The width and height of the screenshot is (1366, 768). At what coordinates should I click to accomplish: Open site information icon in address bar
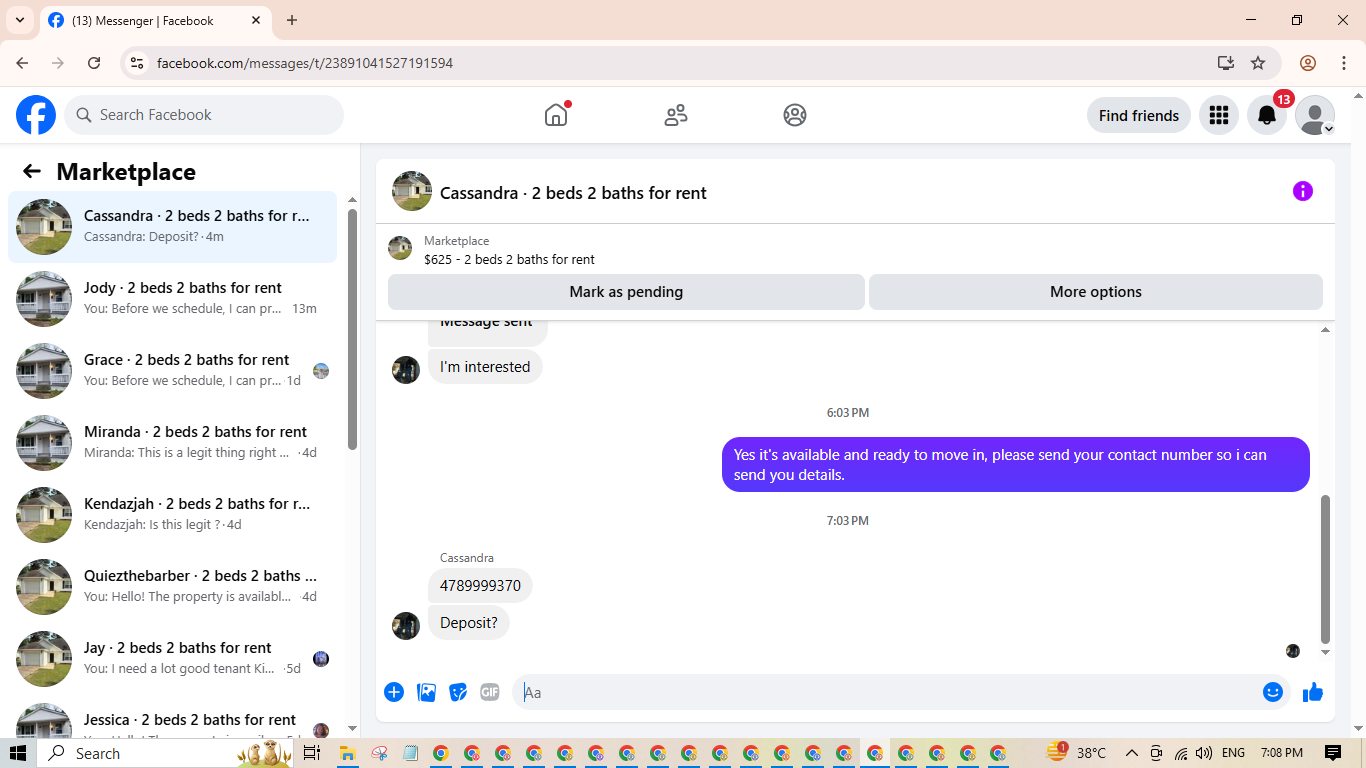coord(138,63)
